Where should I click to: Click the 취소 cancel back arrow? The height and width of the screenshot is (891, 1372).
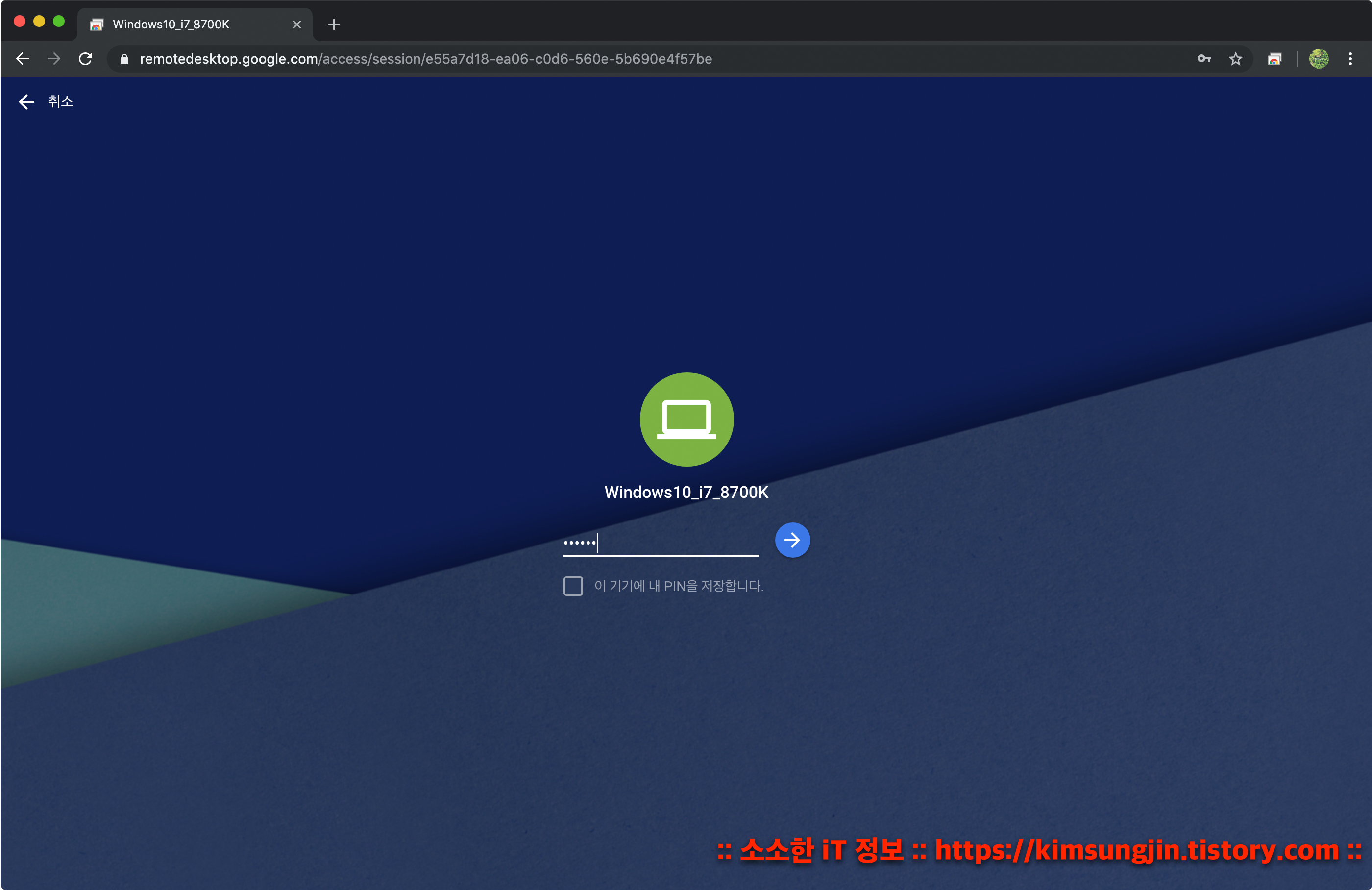pyautogui.click(x=26, y=102)
